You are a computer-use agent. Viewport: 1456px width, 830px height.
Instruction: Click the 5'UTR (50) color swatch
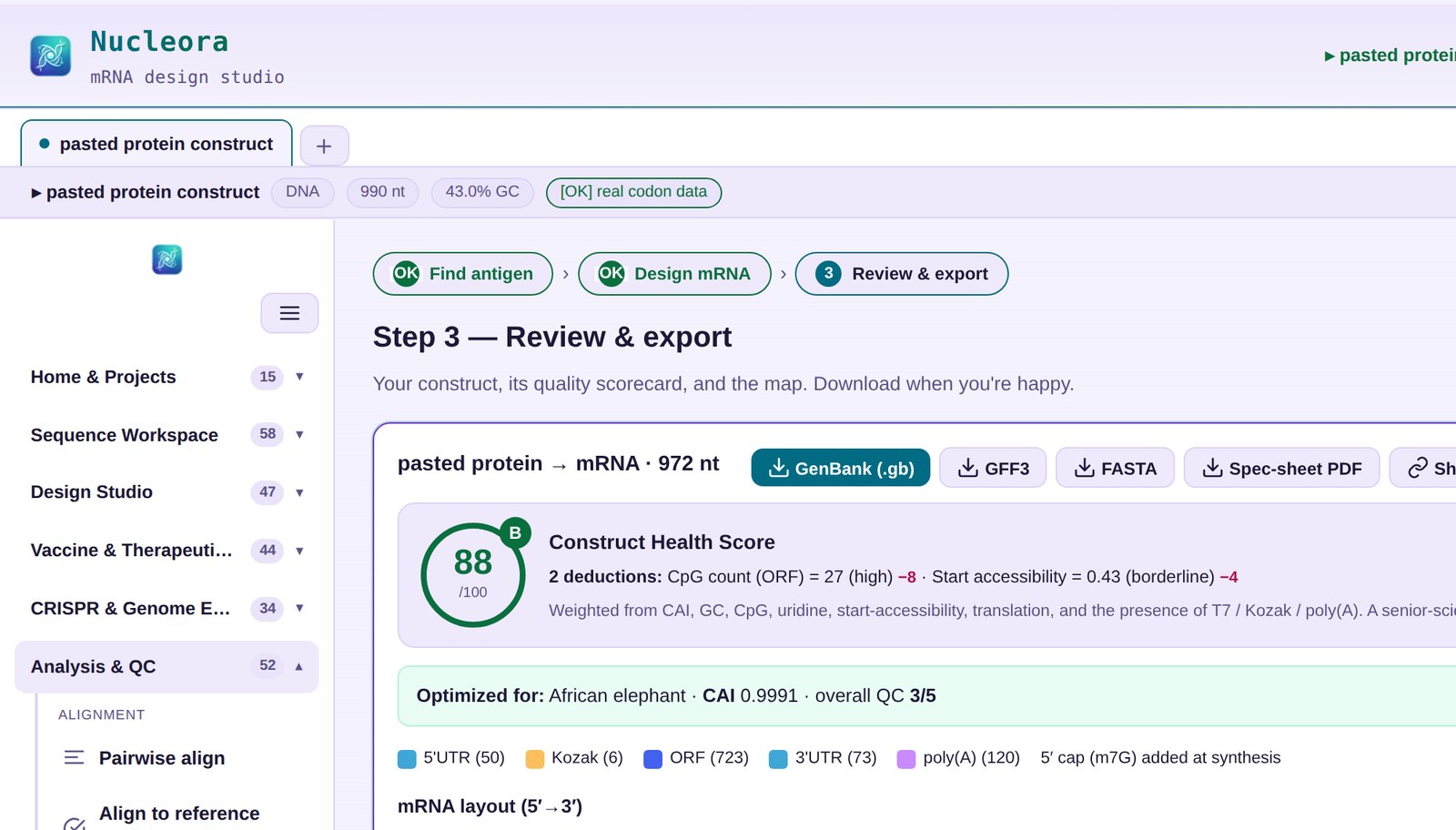click(x=407, y=759)
